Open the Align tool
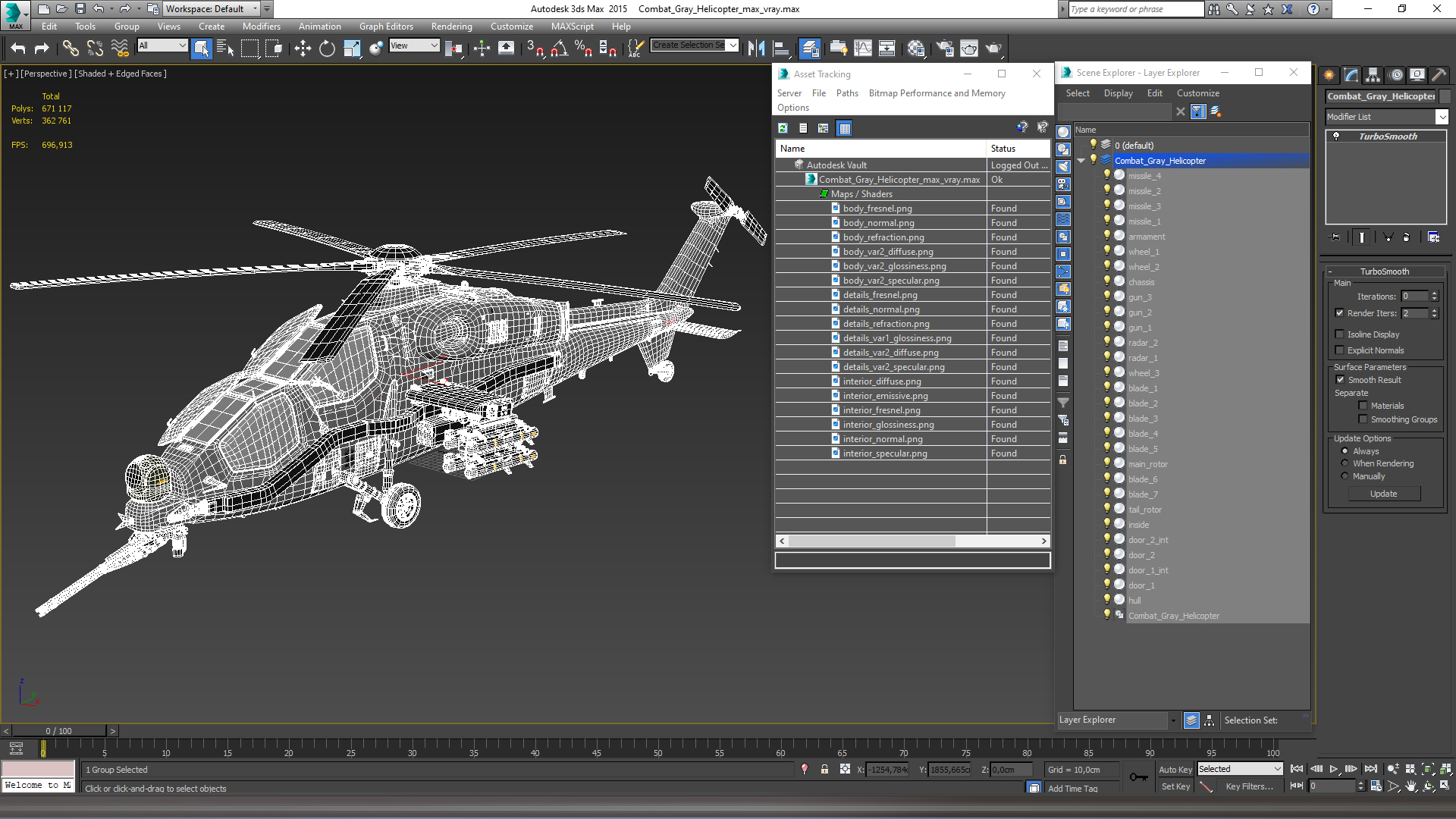 click(780, 49)
